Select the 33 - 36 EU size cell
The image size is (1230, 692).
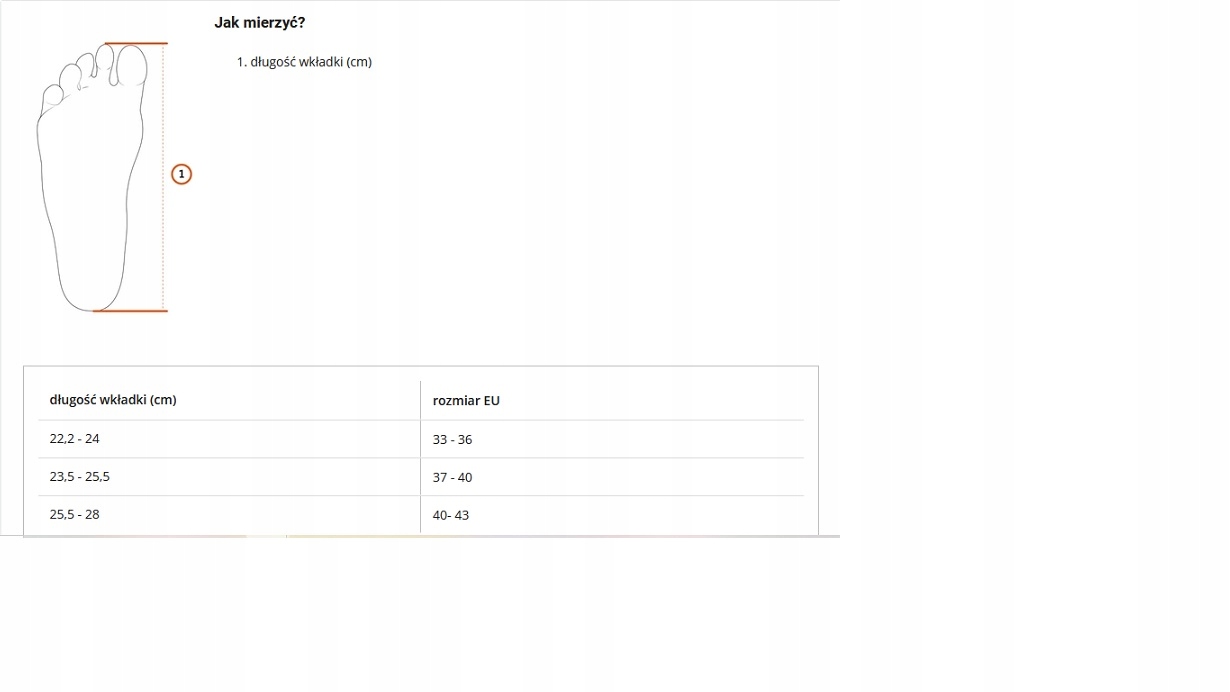(x=452, y=440)
